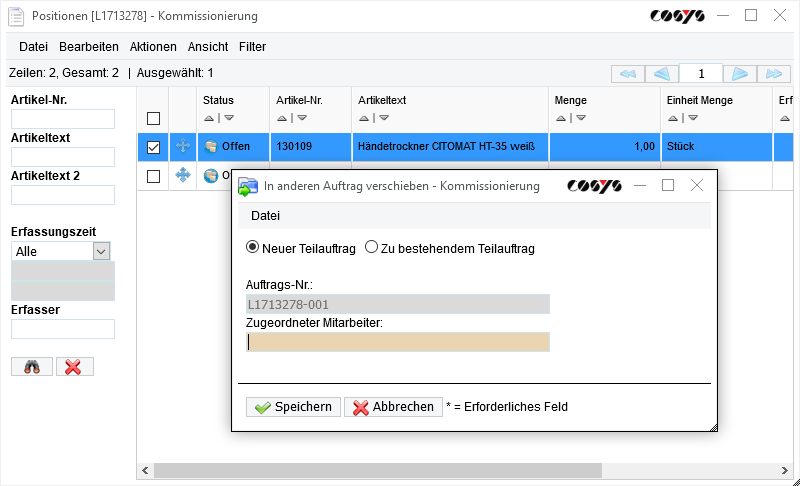Open the Erfassungszeit dropdown
The width and height of the screenshot is (800, 486).
[x=101, y=252]
